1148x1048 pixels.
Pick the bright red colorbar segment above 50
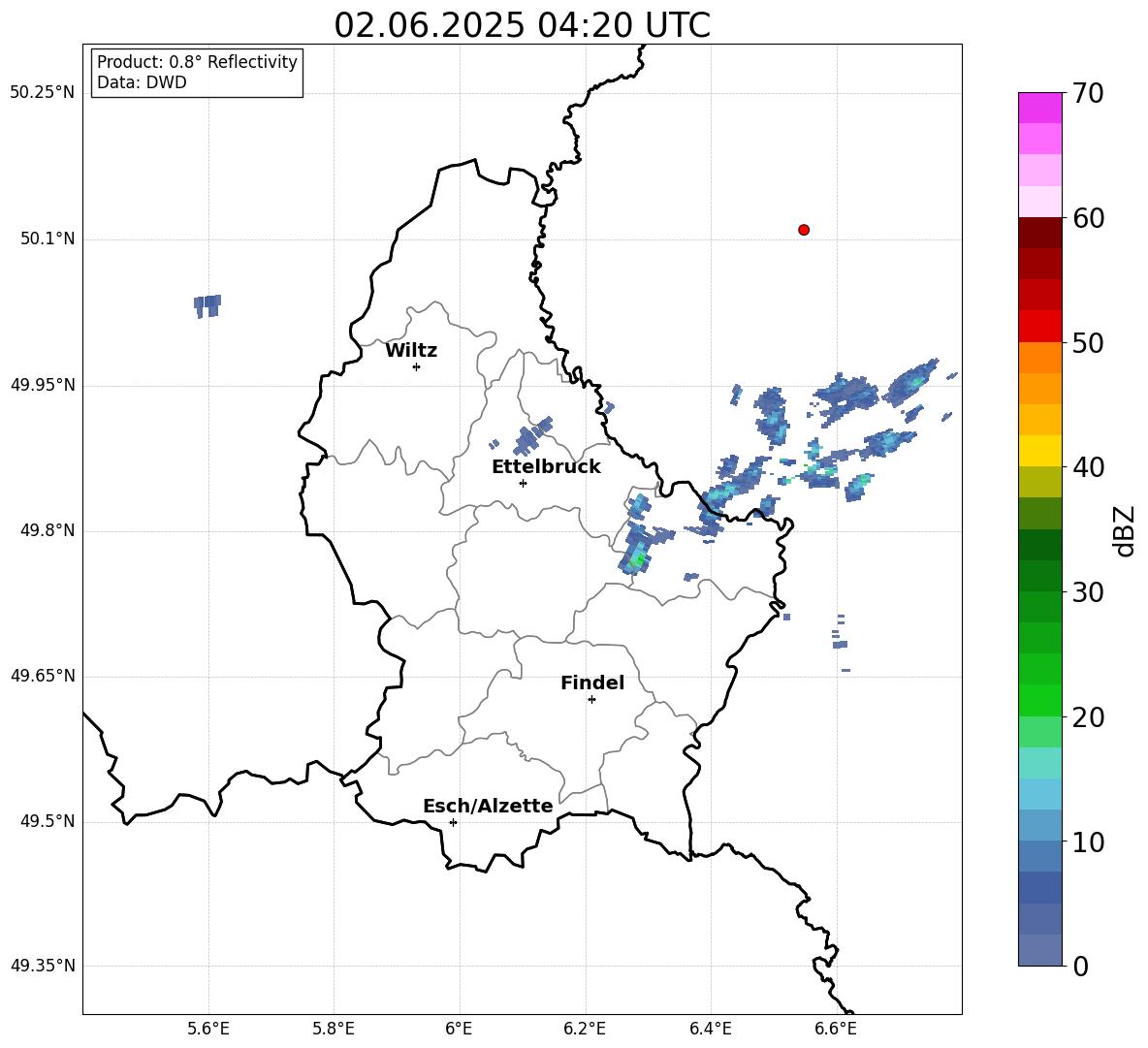(1040, 327)
